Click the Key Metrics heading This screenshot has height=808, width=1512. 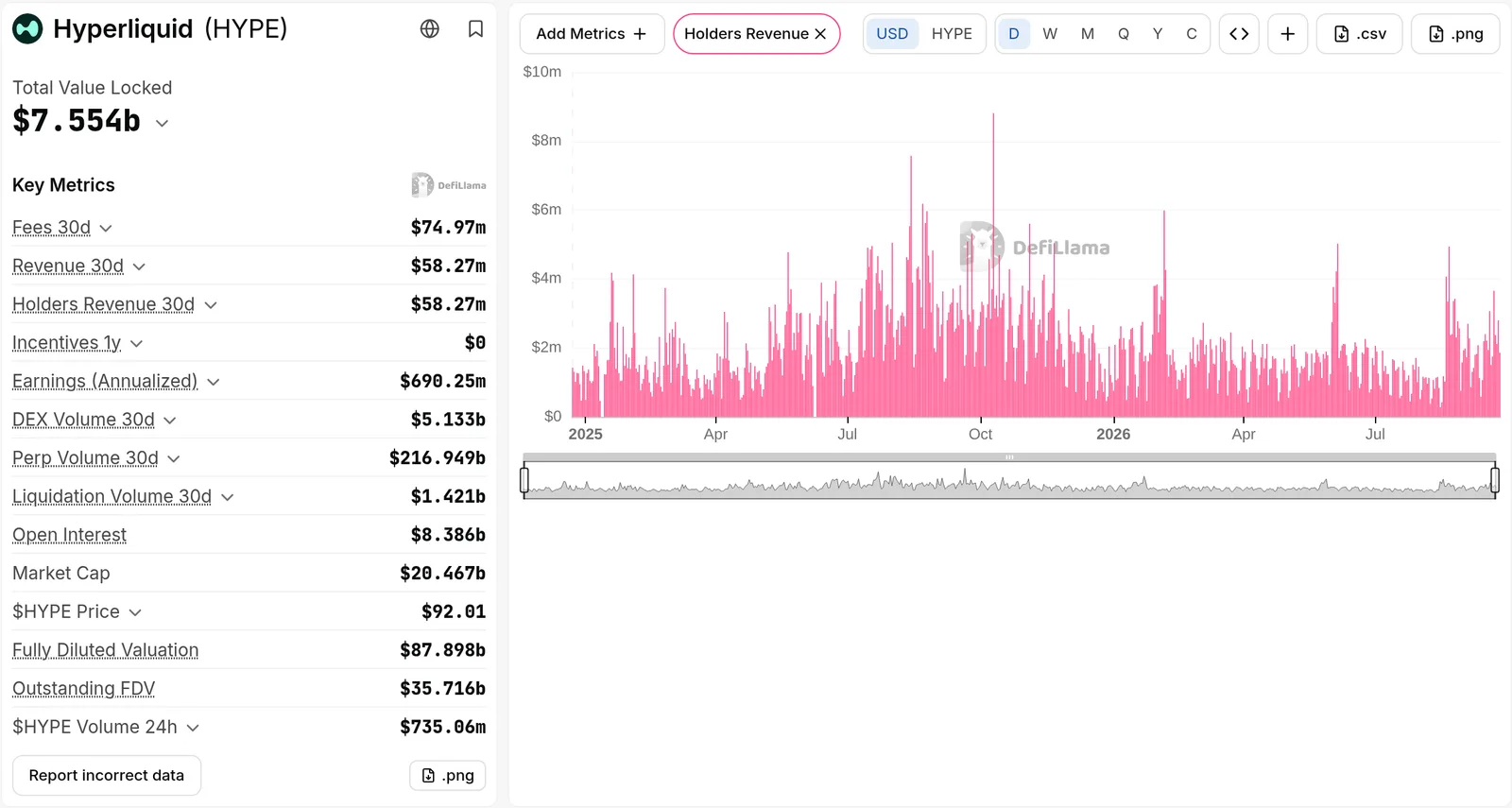[63, 185]
